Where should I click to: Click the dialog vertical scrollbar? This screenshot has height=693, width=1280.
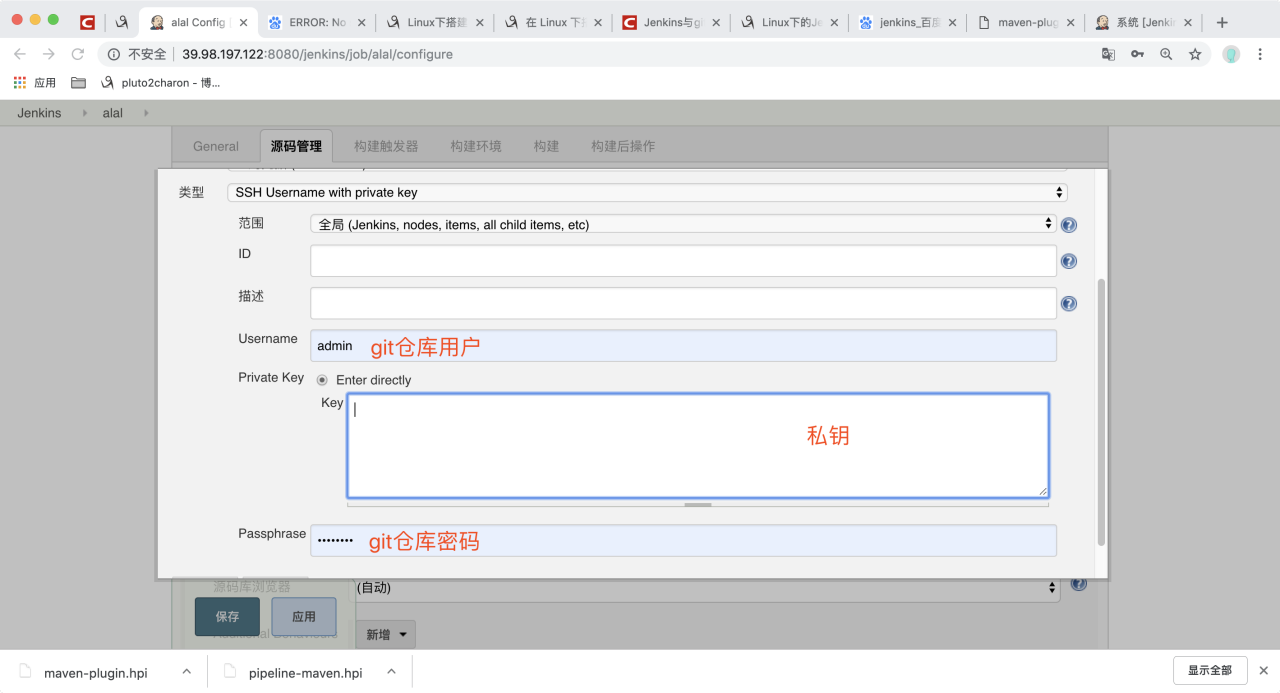coord(1102,412)
